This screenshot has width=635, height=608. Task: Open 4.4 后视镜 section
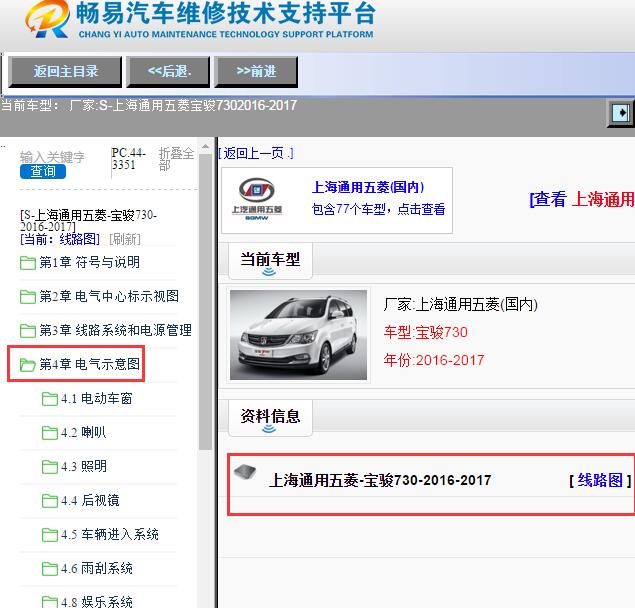pyautogui.click(x=90, y=501)
